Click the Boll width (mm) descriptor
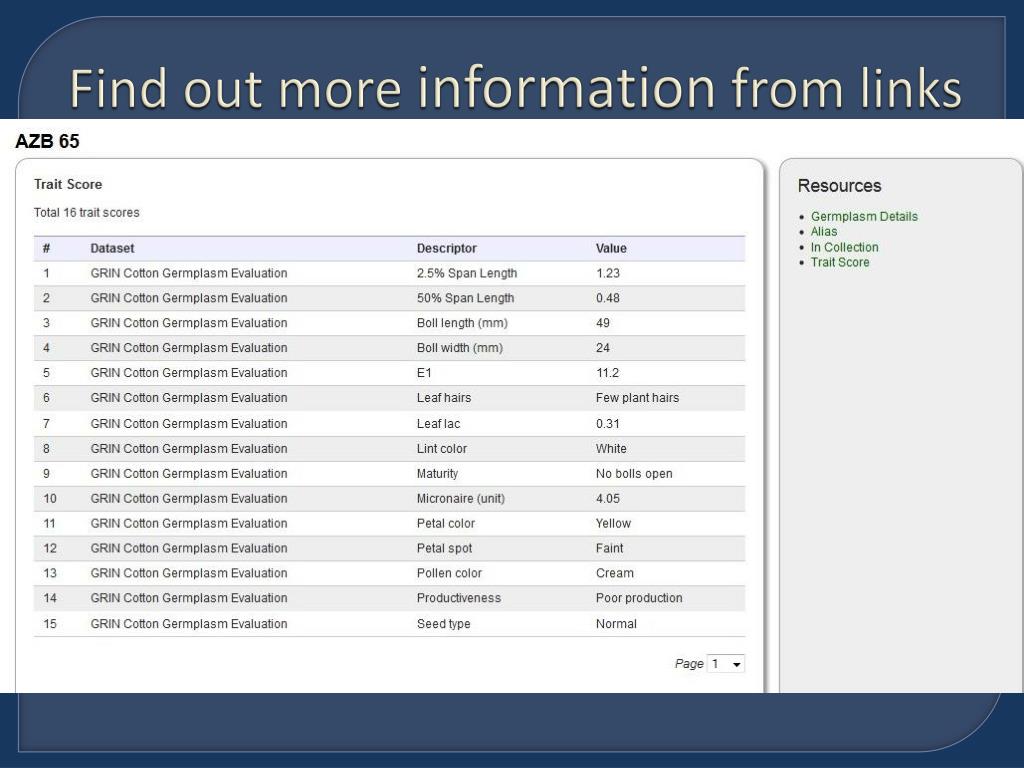Screen dimensions: 1024x768 [460, 347]
